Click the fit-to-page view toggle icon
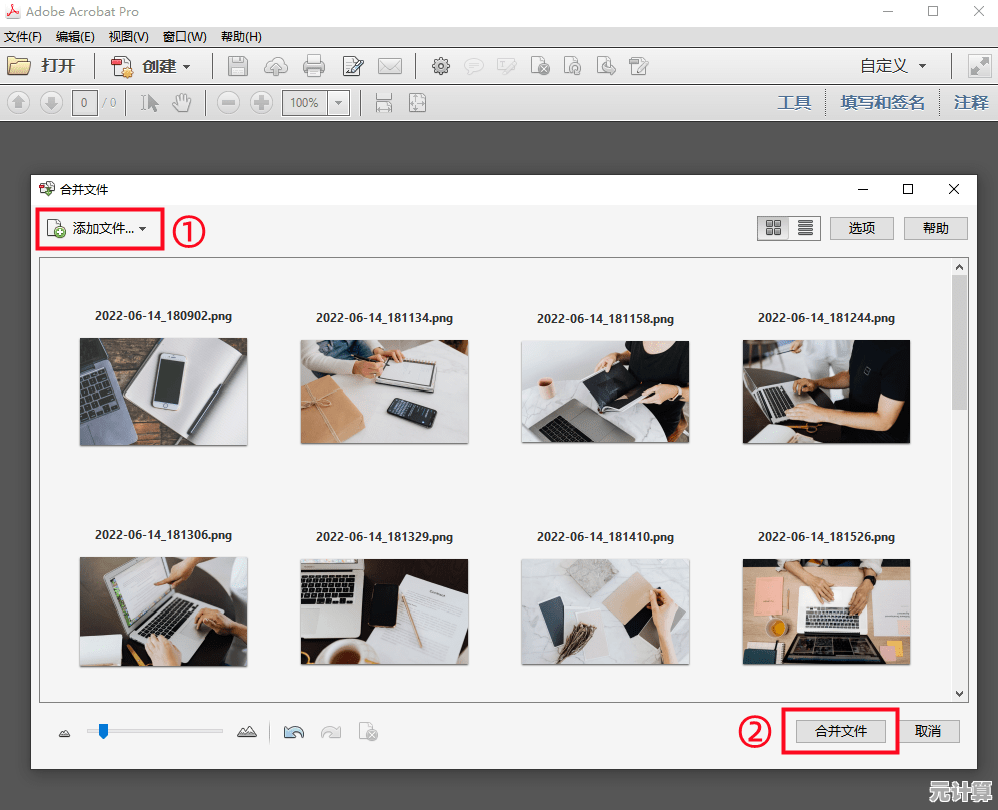Viewport: 998px width, 810px height. (417, 102)
